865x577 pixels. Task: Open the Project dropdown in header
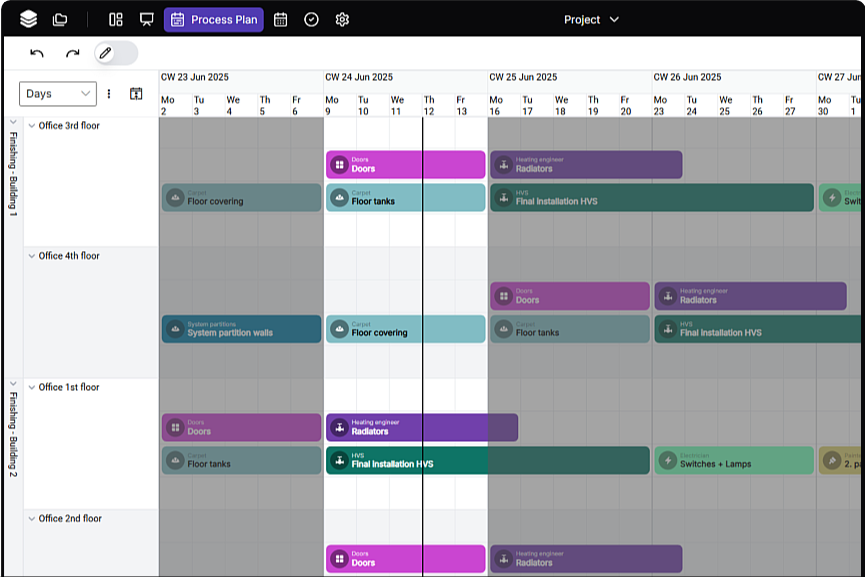click(x=591, y=19)
